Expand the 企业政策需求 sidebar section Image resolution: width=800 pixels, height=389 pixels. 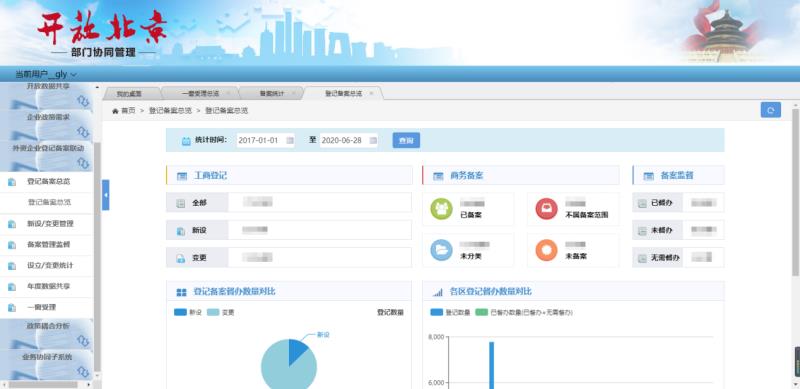point(47,125)
